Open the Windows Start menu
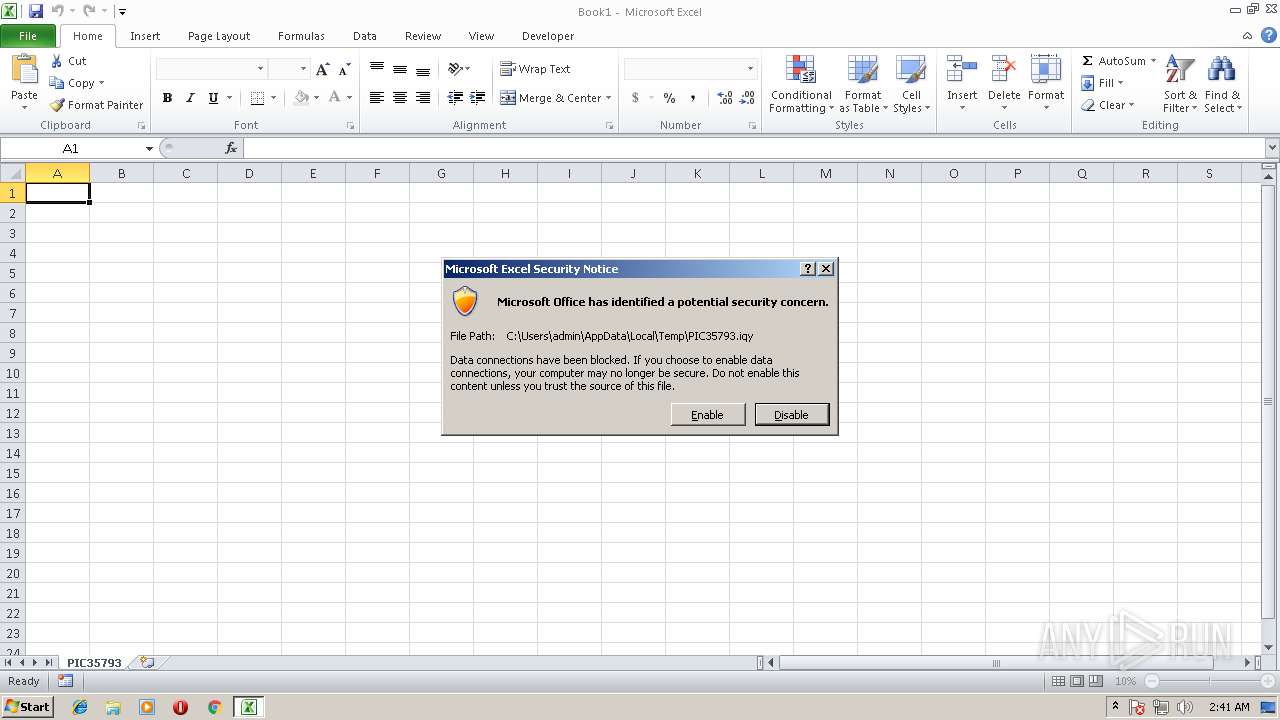The image size is (1280, 720). 27,707
